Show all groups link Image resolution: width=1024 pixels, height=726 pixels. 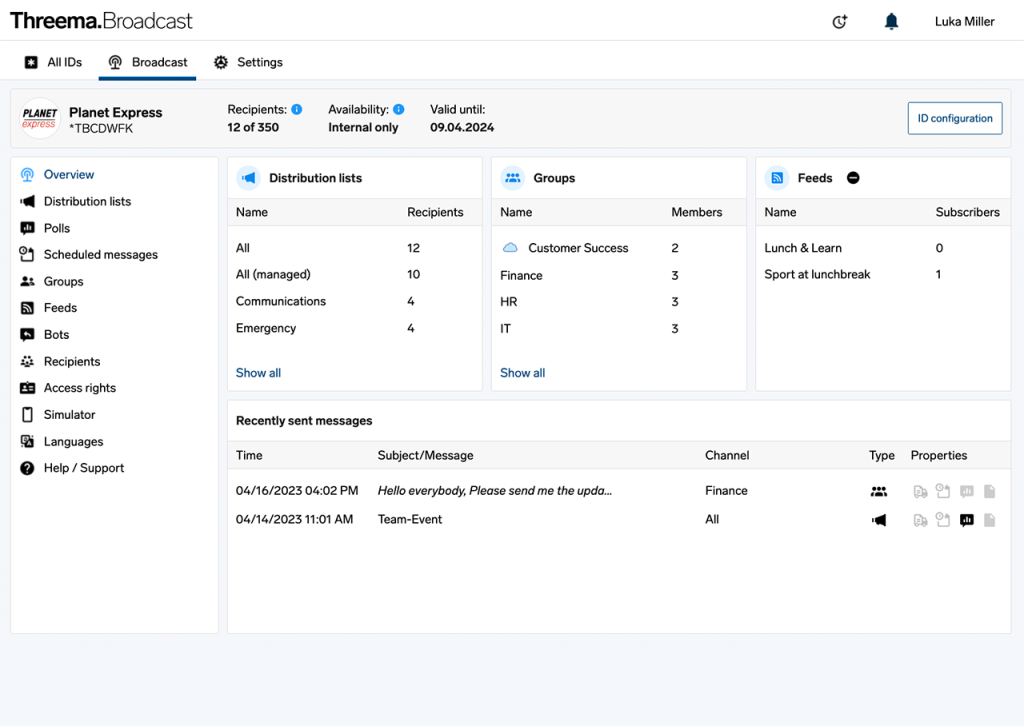[522, 373]
